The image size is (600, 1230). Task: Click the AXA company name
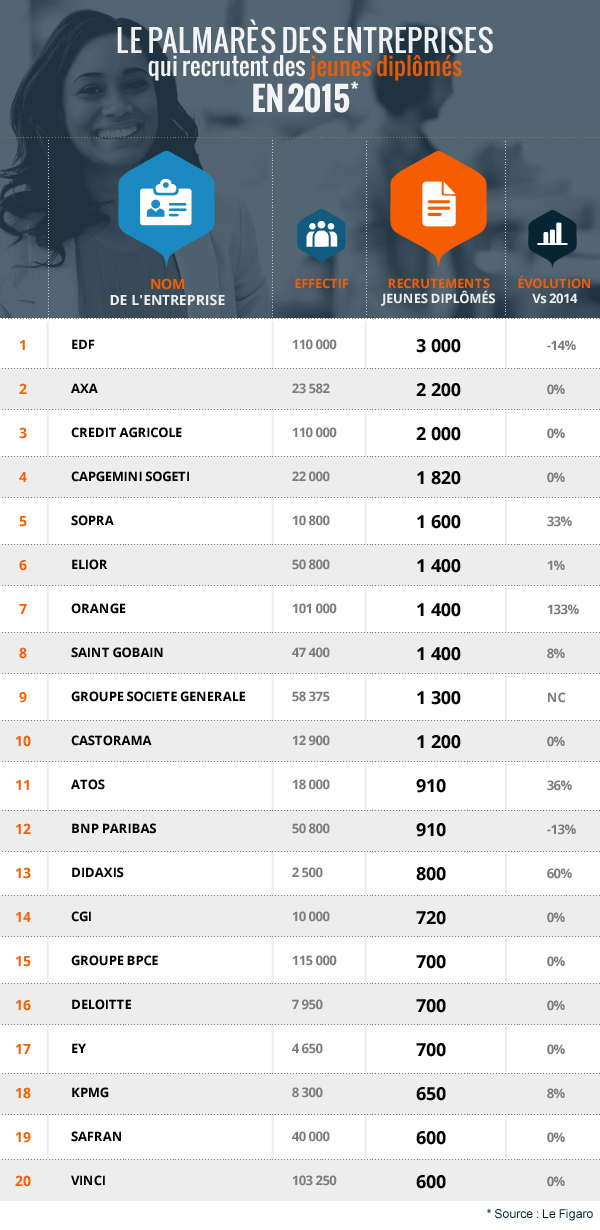83,389
